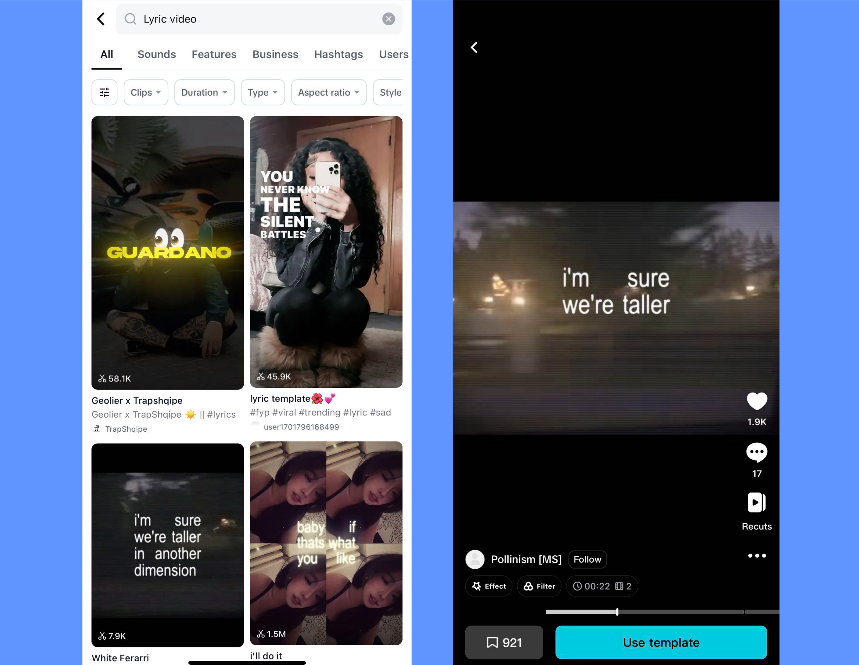The image size is (859, 665).
Task: Open the Clips filter dropdown
Action: point(145,92)
